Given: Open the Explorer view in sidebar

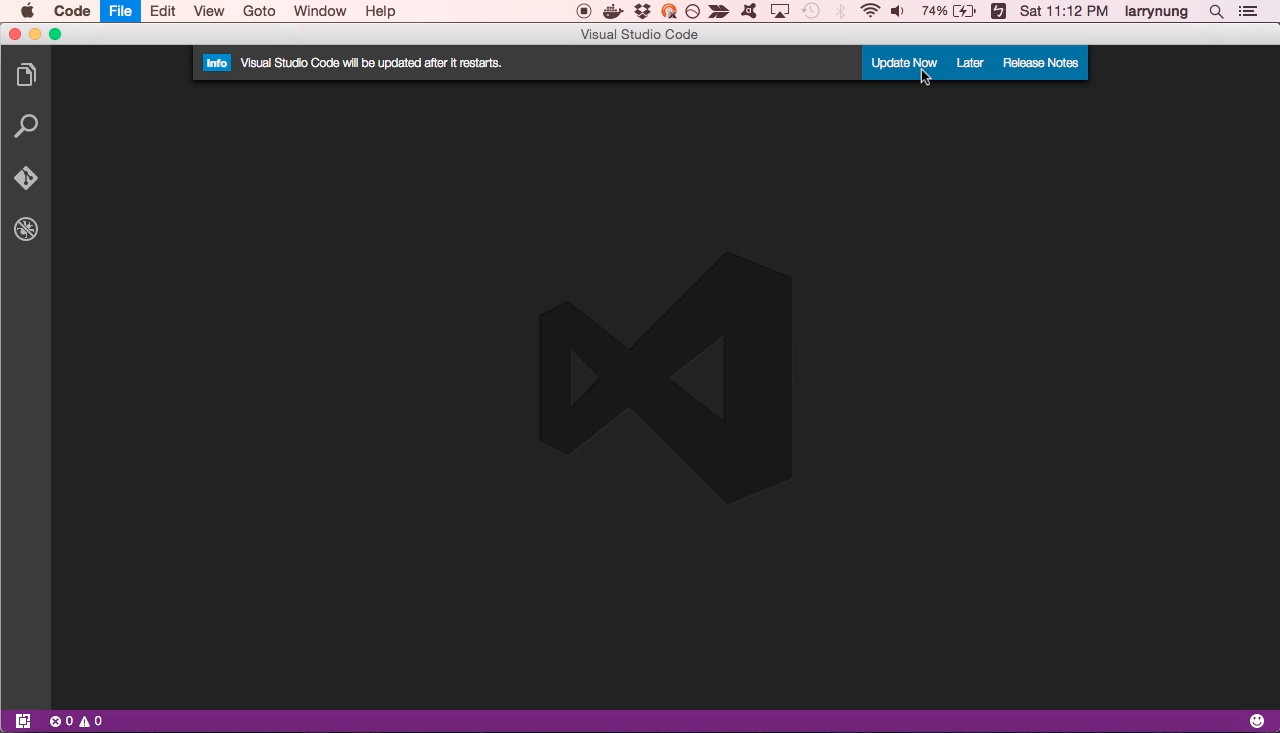Looking at the screenshot, I should point(26,75).
